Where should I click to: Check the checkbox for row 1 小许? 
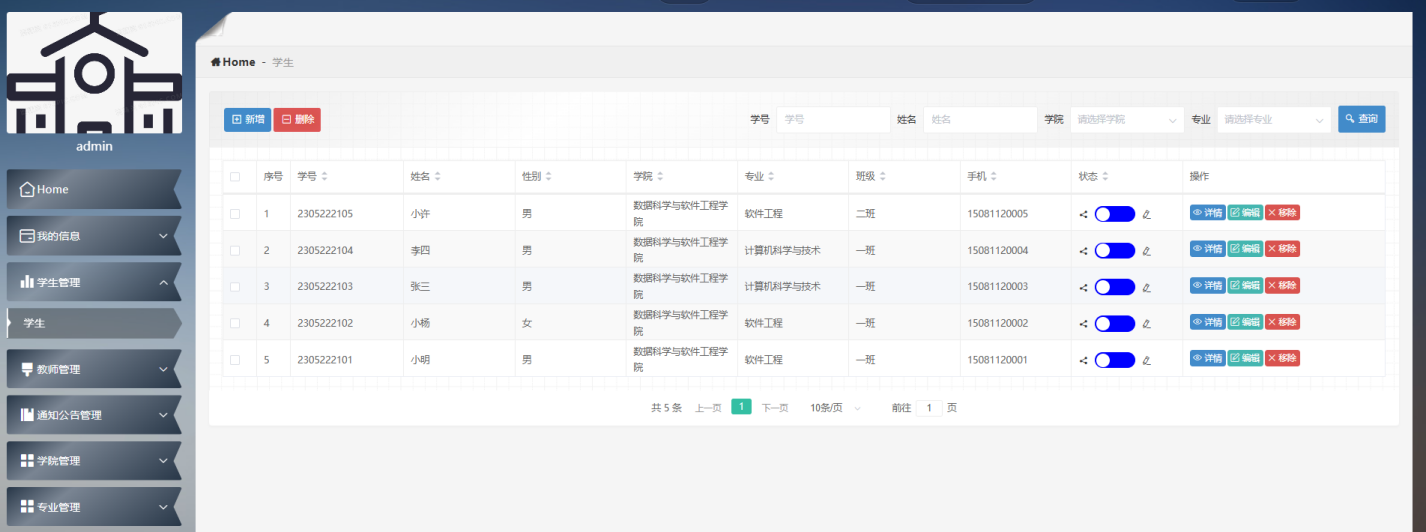pyautogui.click(x=235, y=214)
